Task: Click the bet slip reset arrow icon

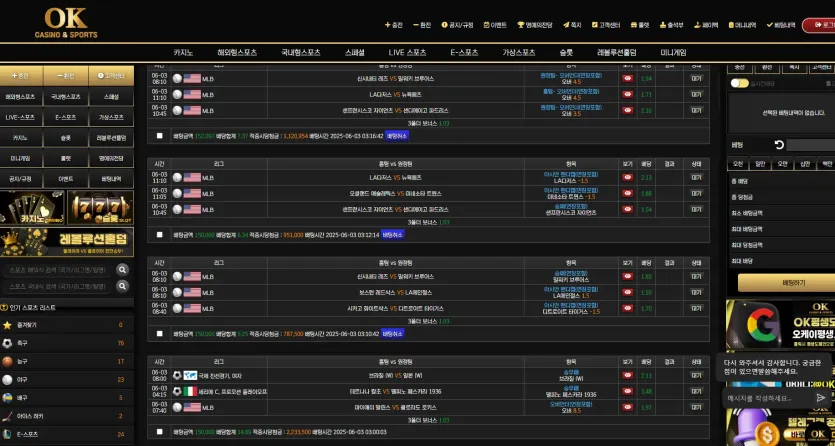Action: [779, 145]
